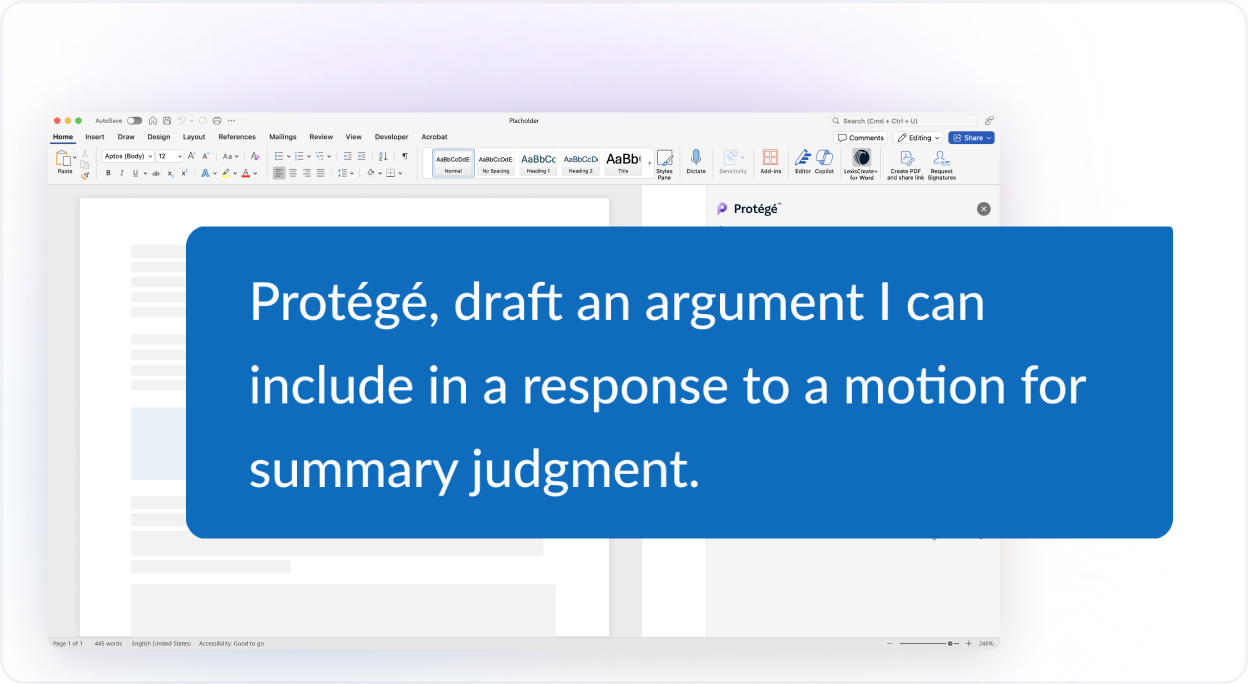Click the bullet list icon

click(279, 156)
